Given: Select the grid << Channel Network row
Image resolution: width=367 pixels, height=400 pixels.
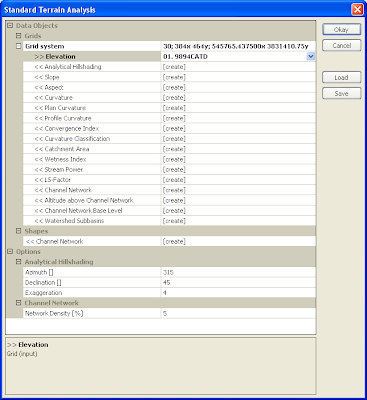Looking at the screenshot, I should tap(169, 190).
